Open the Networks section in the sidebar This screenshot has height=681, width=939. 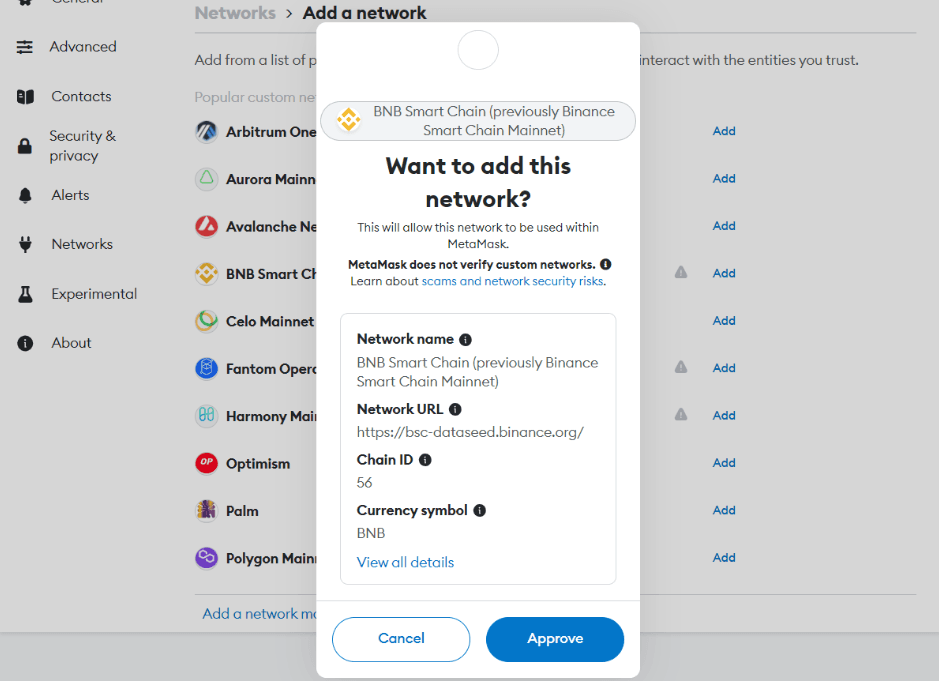(81, 243)
